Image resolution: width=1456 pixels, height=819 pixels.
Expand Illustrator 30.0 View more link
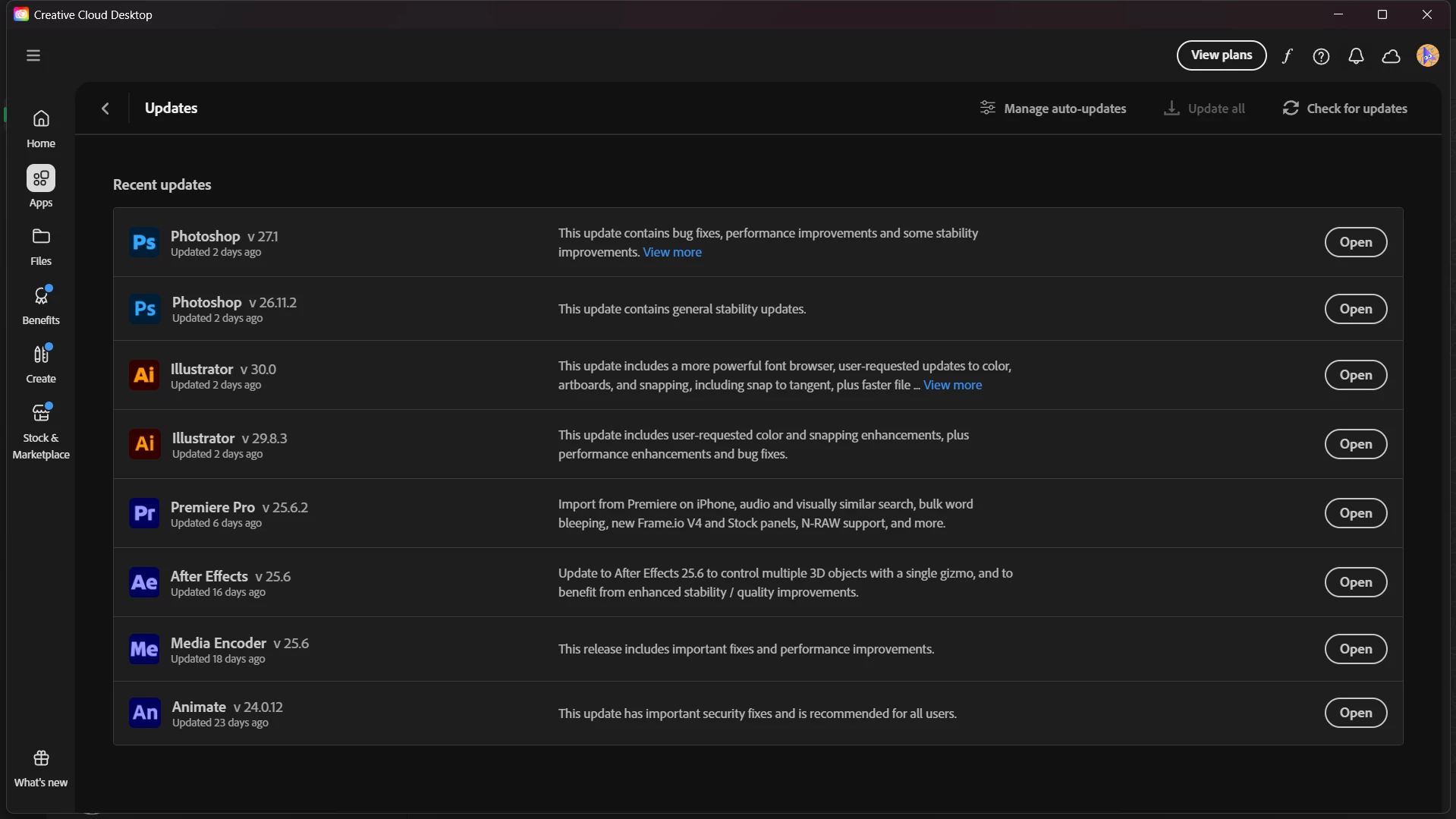pyautogui.click(x=952, y=385)
